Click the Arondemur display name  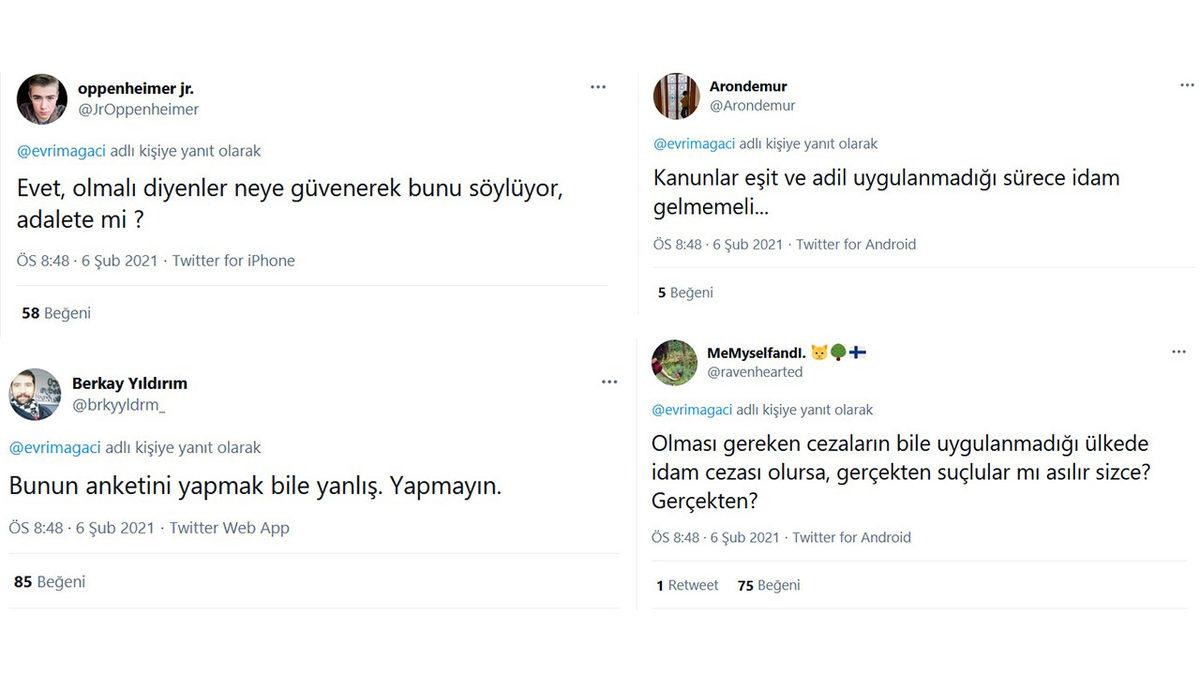(748, 85)
